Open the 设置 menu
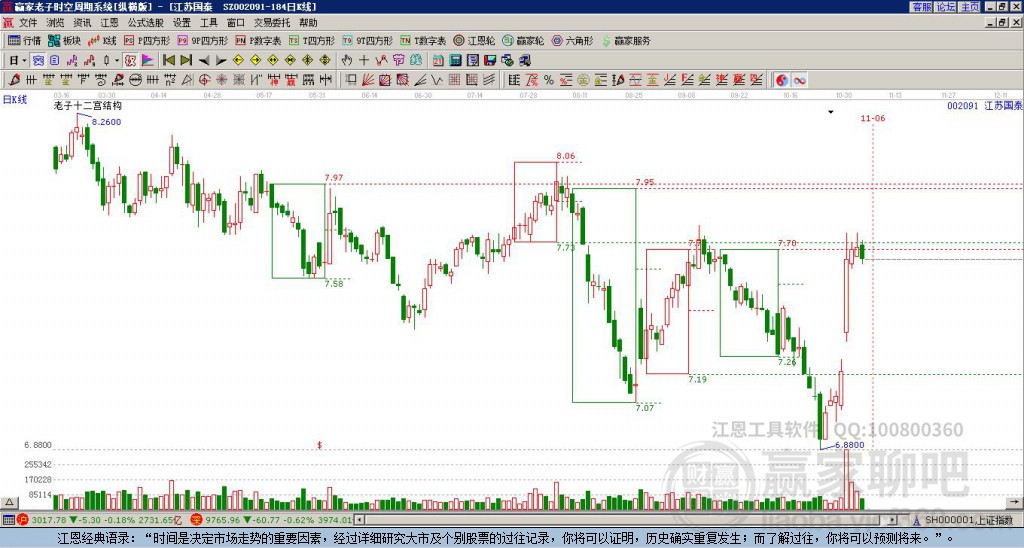The image size is (1024, 548). coord(182,23)
